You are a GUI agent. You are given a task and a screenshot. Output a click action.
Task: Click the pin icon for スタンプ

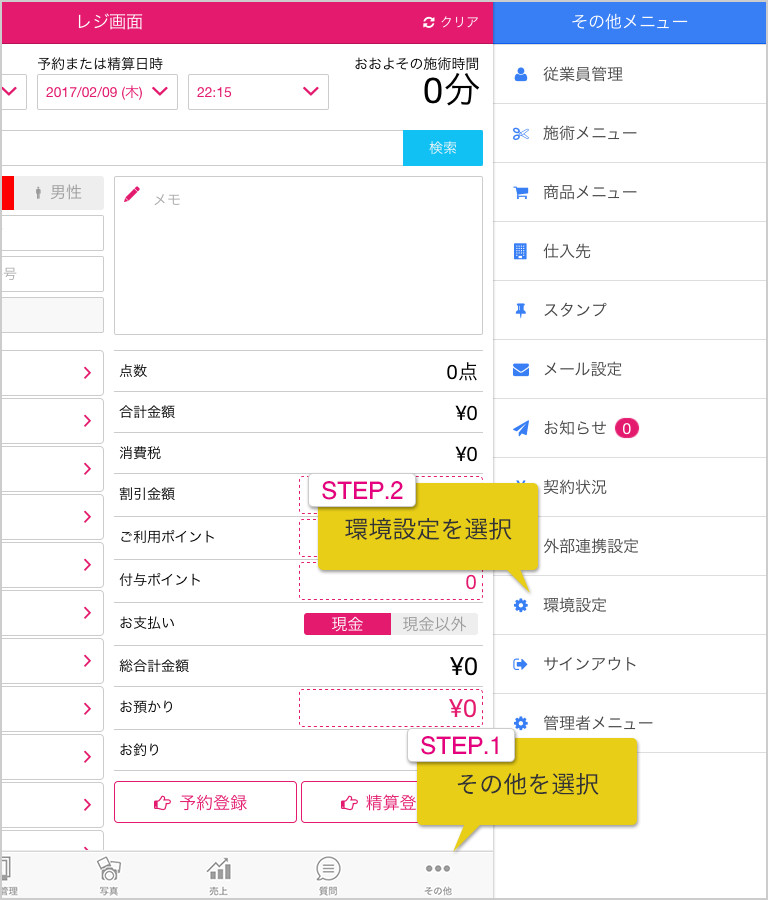521,311
